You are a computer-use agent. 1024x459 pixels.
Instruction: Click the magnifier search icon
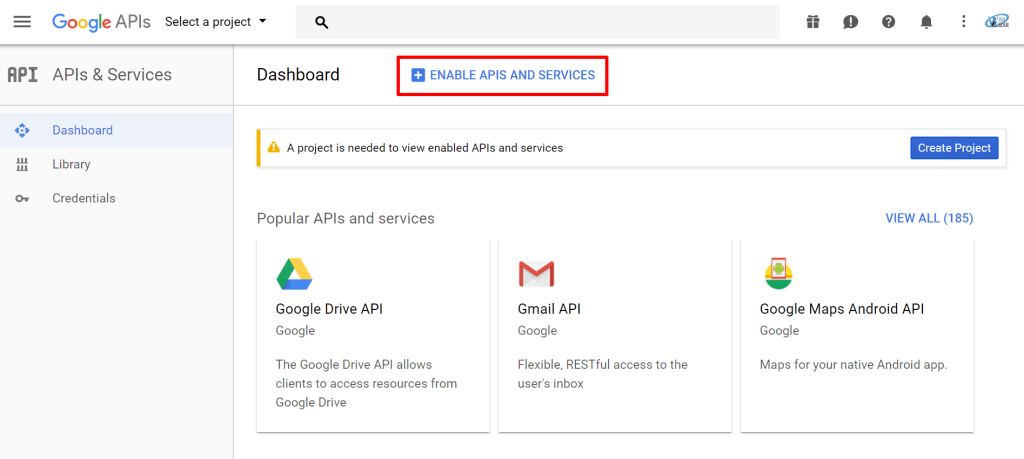pos(322,22)
